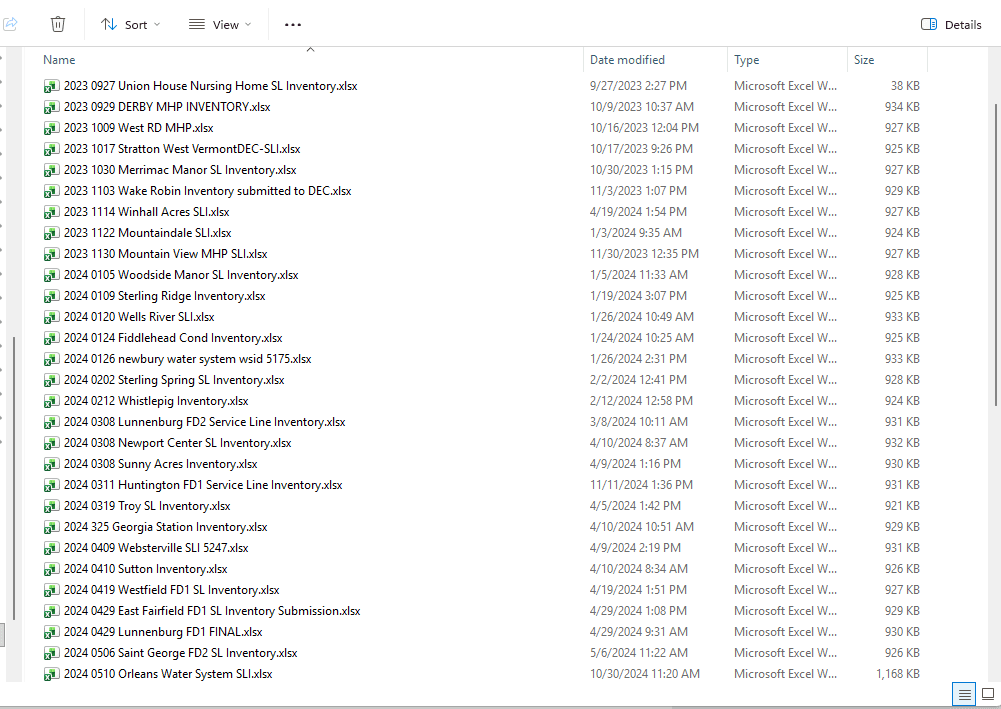The height and width of the screenshot is (709, 1001).
Task: Click Excel icon of Sterling Spring file
Action: pos(51,381)
